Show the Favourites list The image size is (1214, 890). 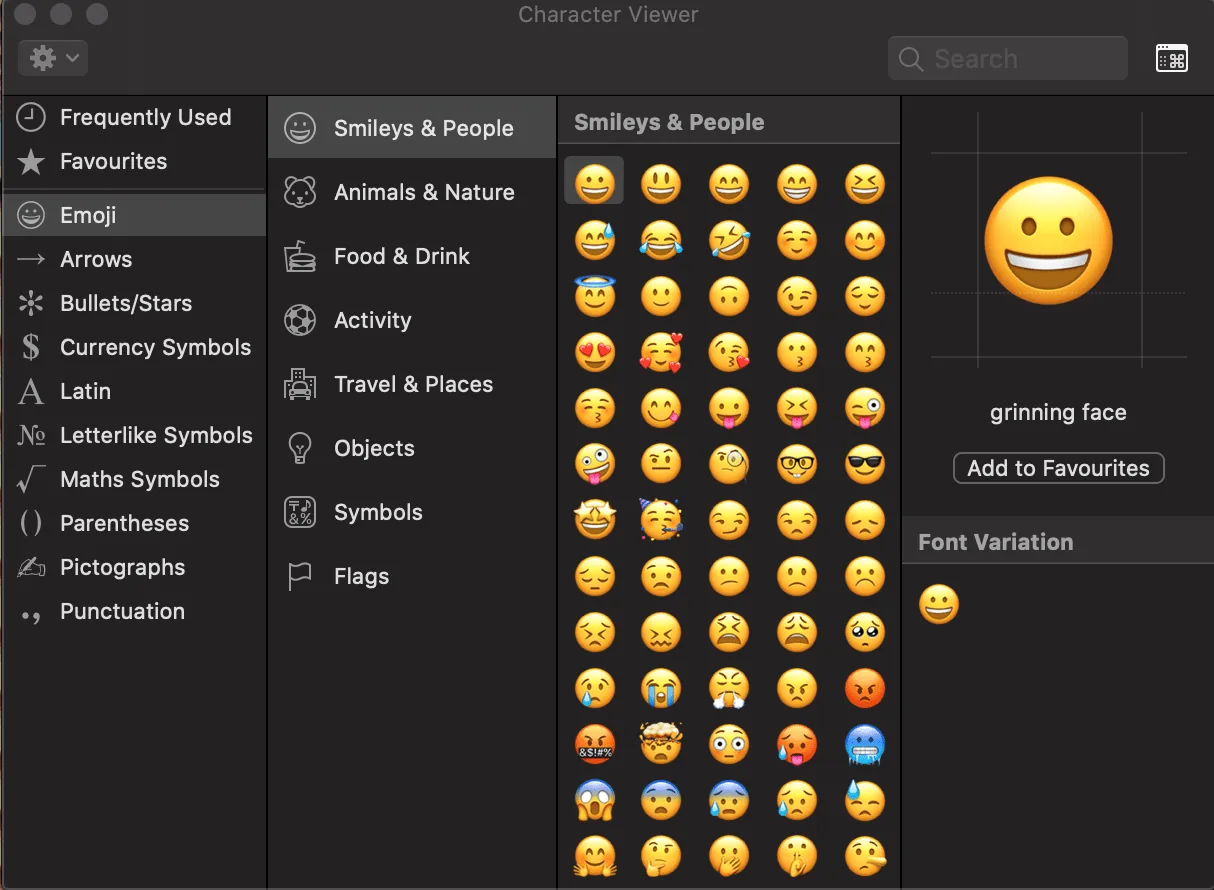(134, 161)
